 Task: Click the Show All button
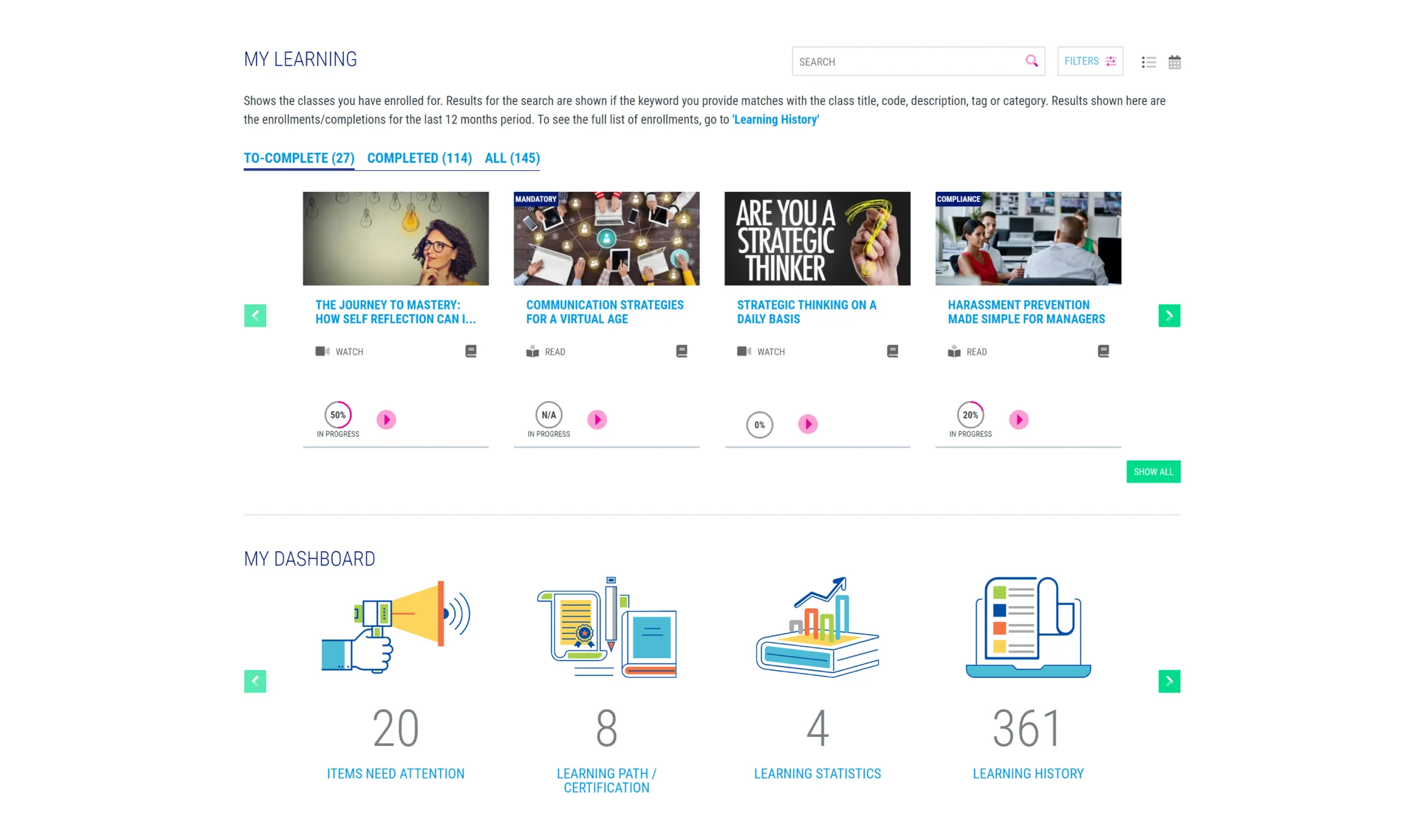(x=1153, y=472)
